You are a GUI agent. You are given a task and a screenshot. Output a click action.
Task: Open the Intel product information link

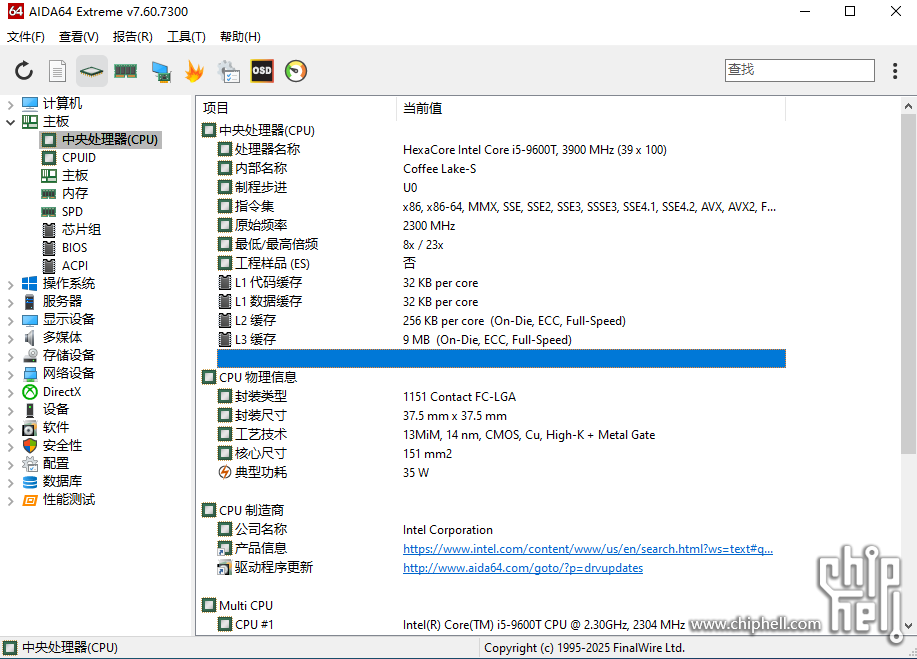588,548
